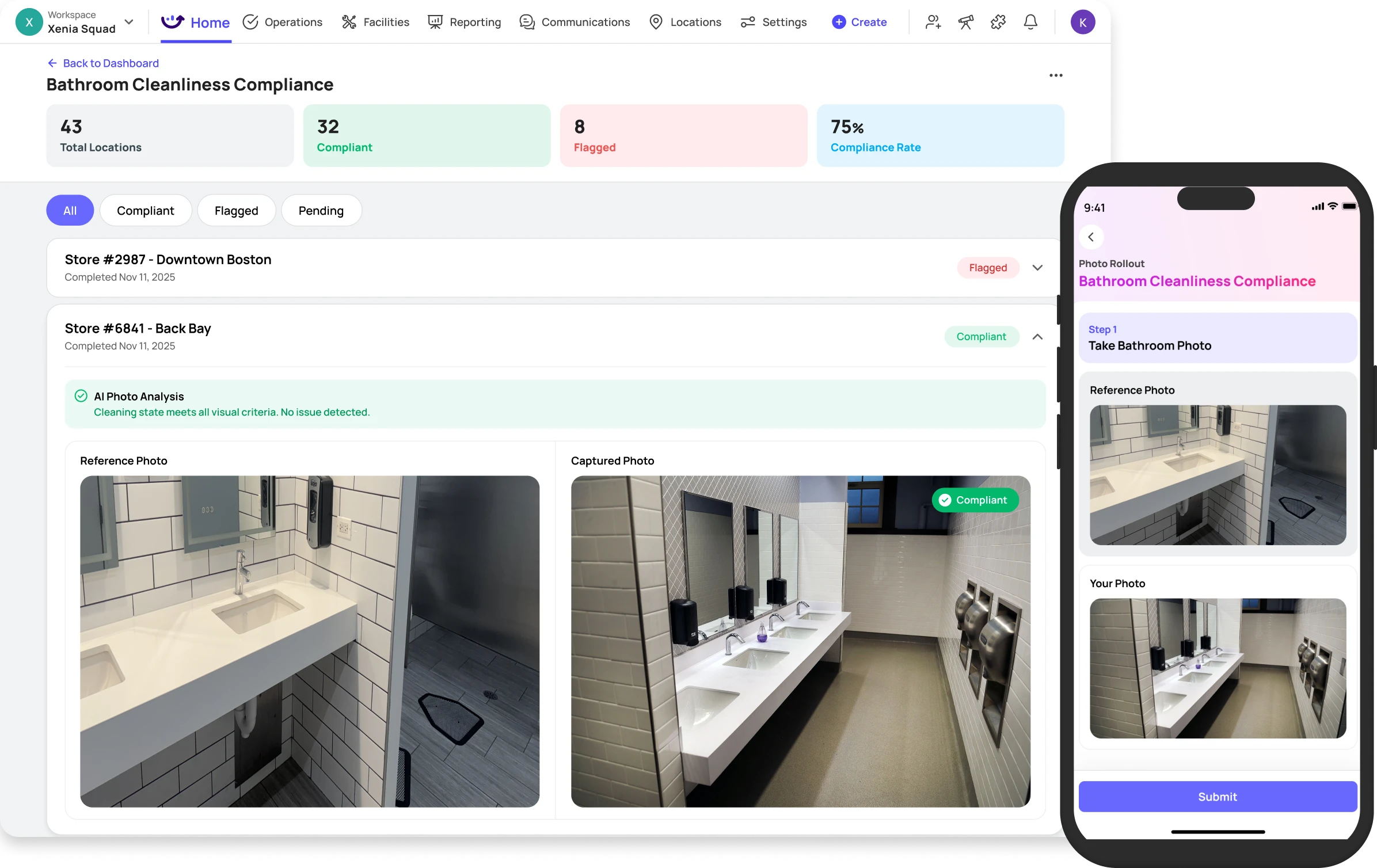
Task: Expand Store #2987 Downtown Boston details
Action: [1037, 268]
